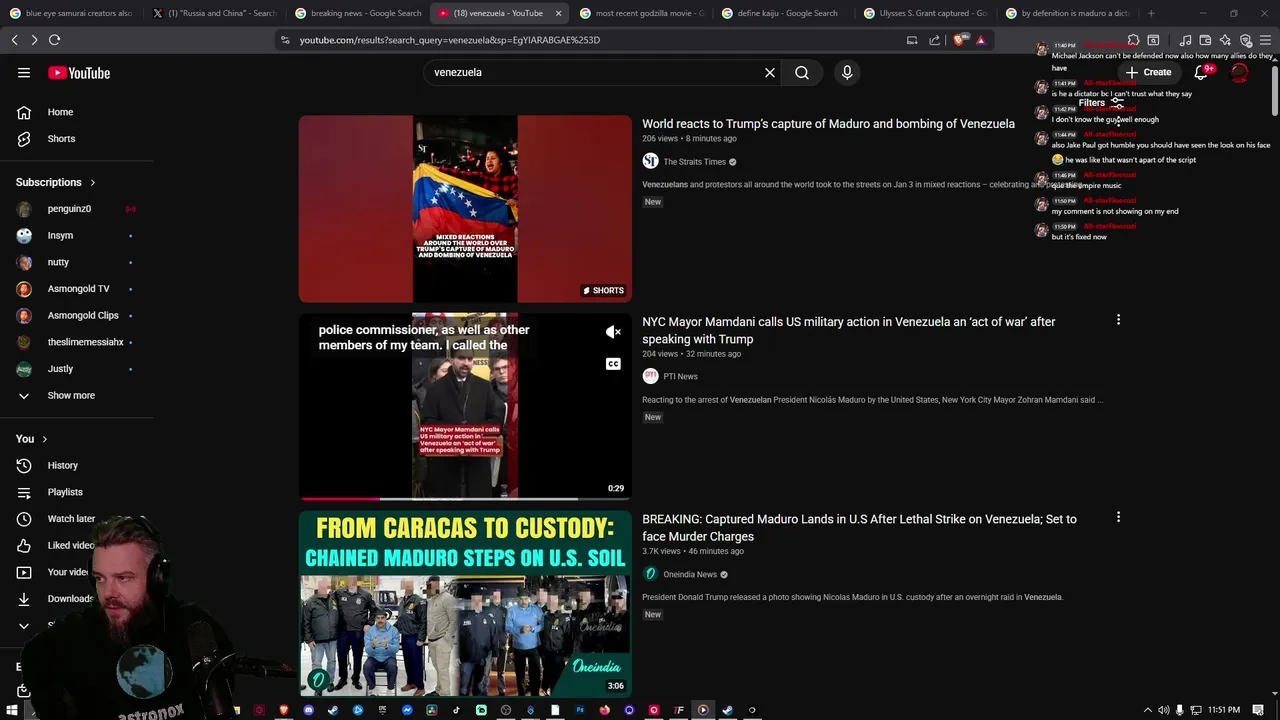
Task: Start voice search with microphone icon
Action: pos(847,73)
